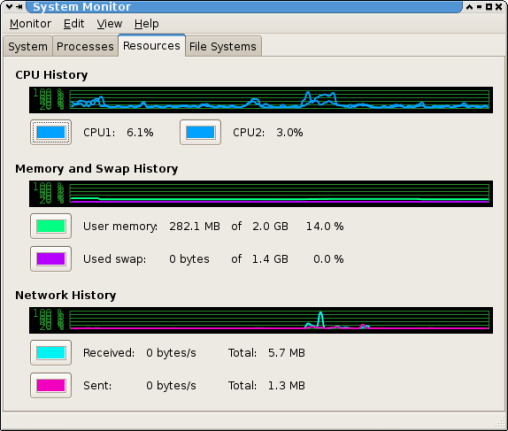The height and width of the screenshot is (431, 508).
Task: Click the 282.1 MB memory value
Action: (x=195, y=226)
